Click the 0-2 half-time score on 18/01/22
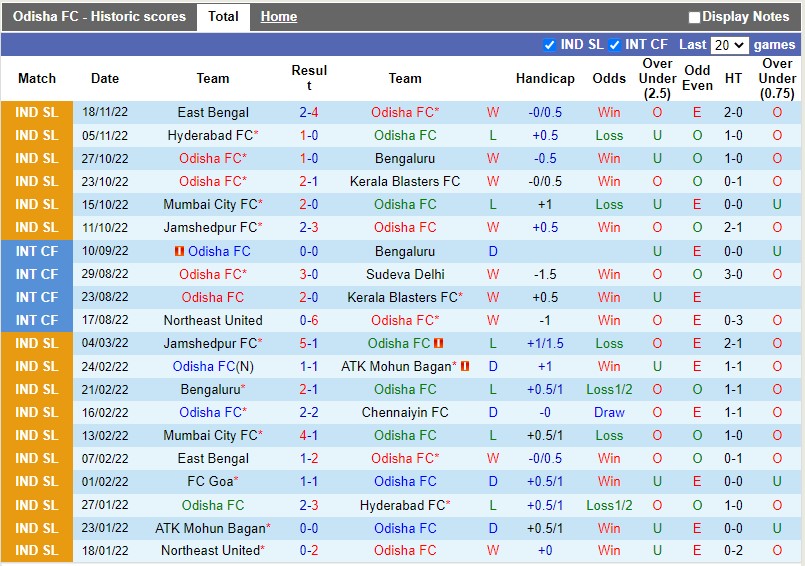The height and width of the screenshot is (566, 805). (x=733, y=551)
